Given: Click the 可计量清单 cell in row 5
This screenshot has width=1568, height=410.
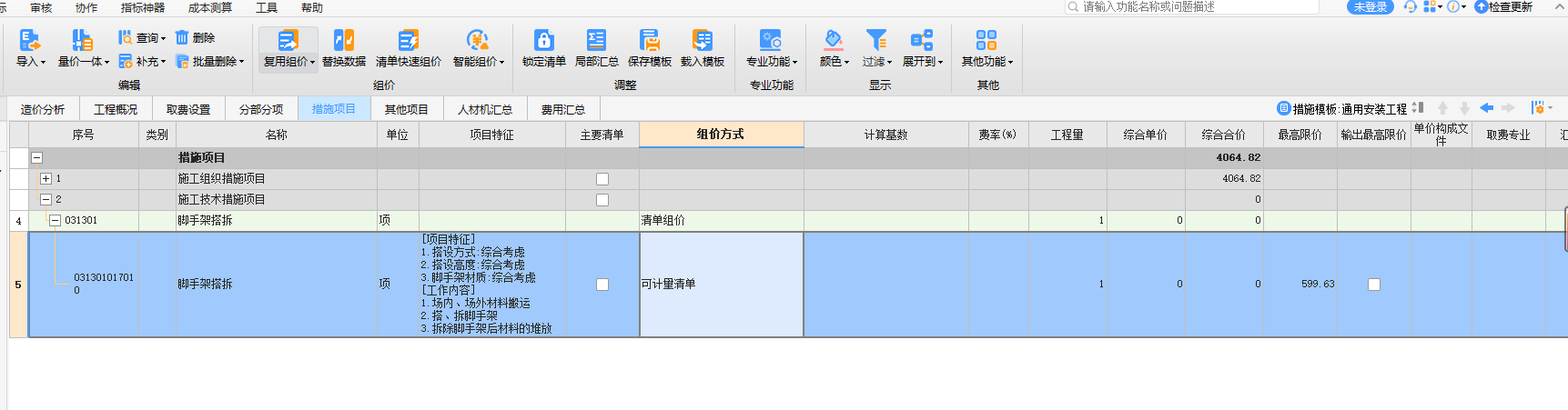Looking at the screenshot, I should (x=721, y=285).
